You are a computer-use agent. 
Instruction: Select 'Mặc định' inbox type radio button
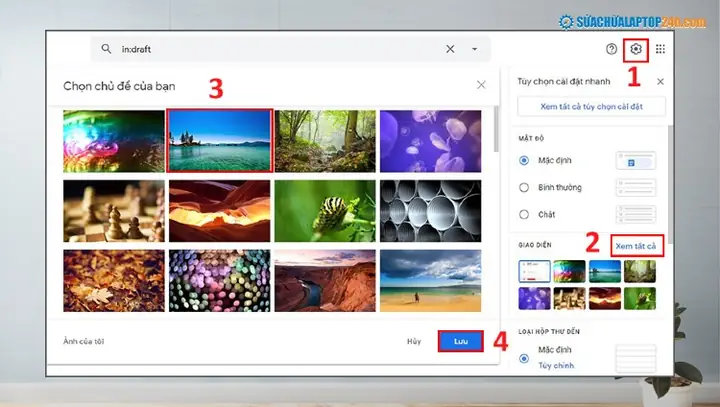pyautogui.click(x=524, y=358)
